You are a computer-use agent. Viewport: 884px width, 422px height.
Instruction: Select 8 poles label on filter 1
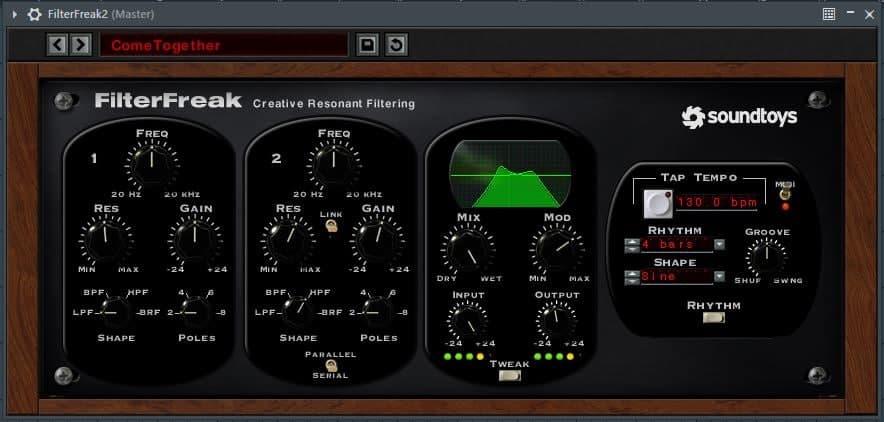pos(223,313)
